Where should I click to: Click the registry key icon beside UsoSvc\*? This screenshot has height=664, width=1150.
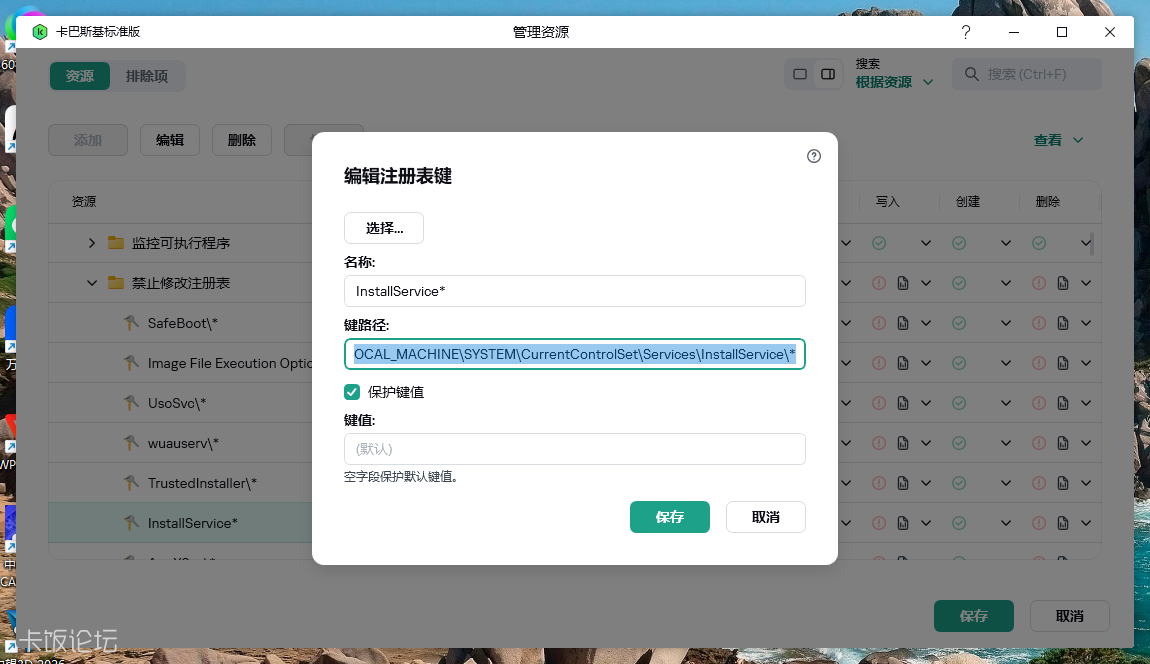pos(131,402)
